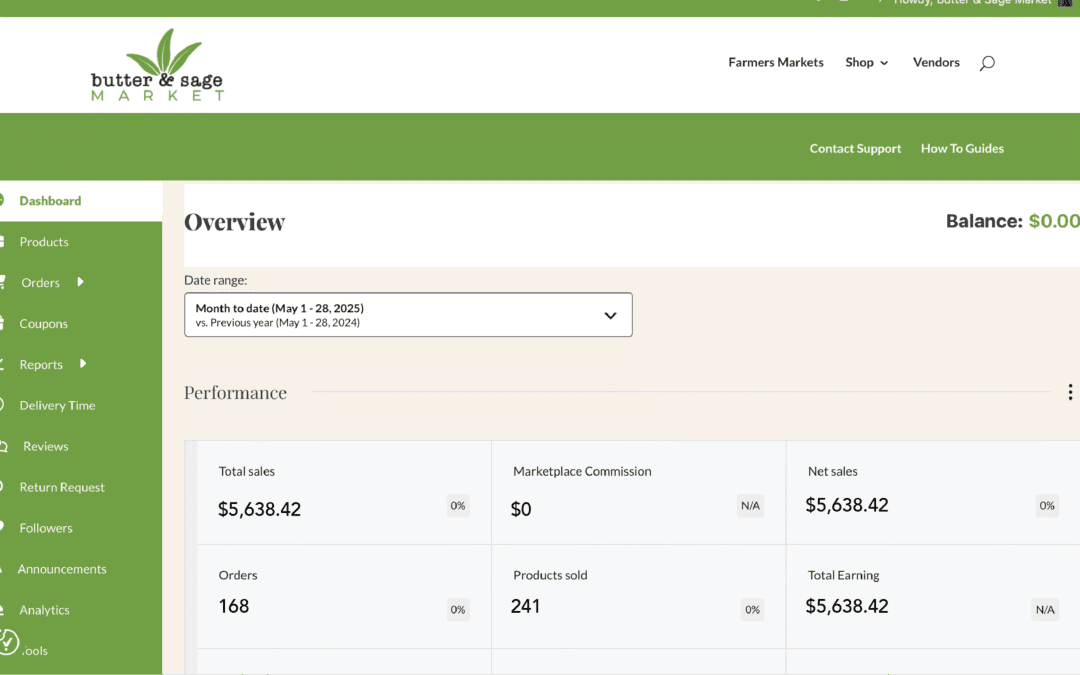The width and height of the screenshot is (1080, 675).
Task: Click the Total sales performance card
Action: pos(344,492)
